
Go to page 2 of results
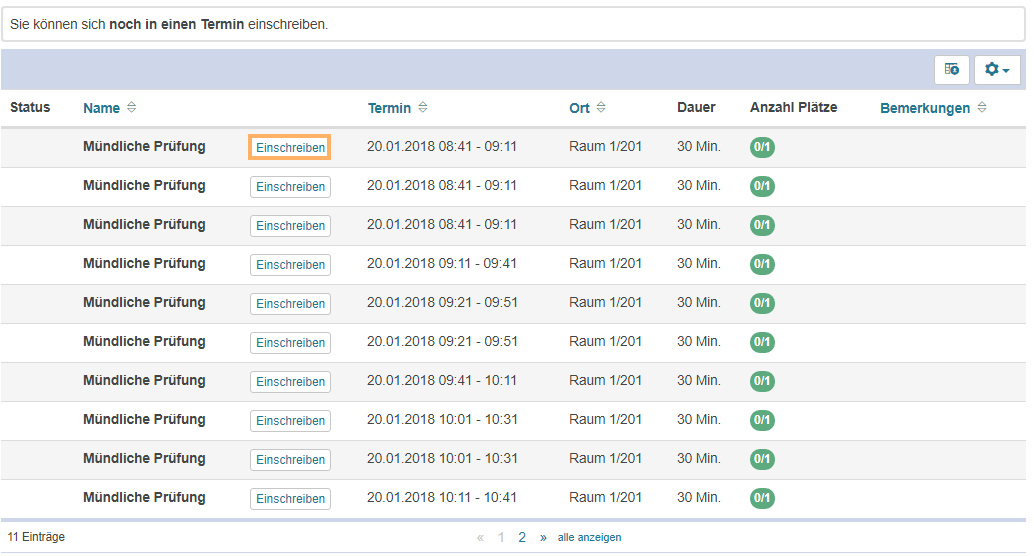(522, 538)
